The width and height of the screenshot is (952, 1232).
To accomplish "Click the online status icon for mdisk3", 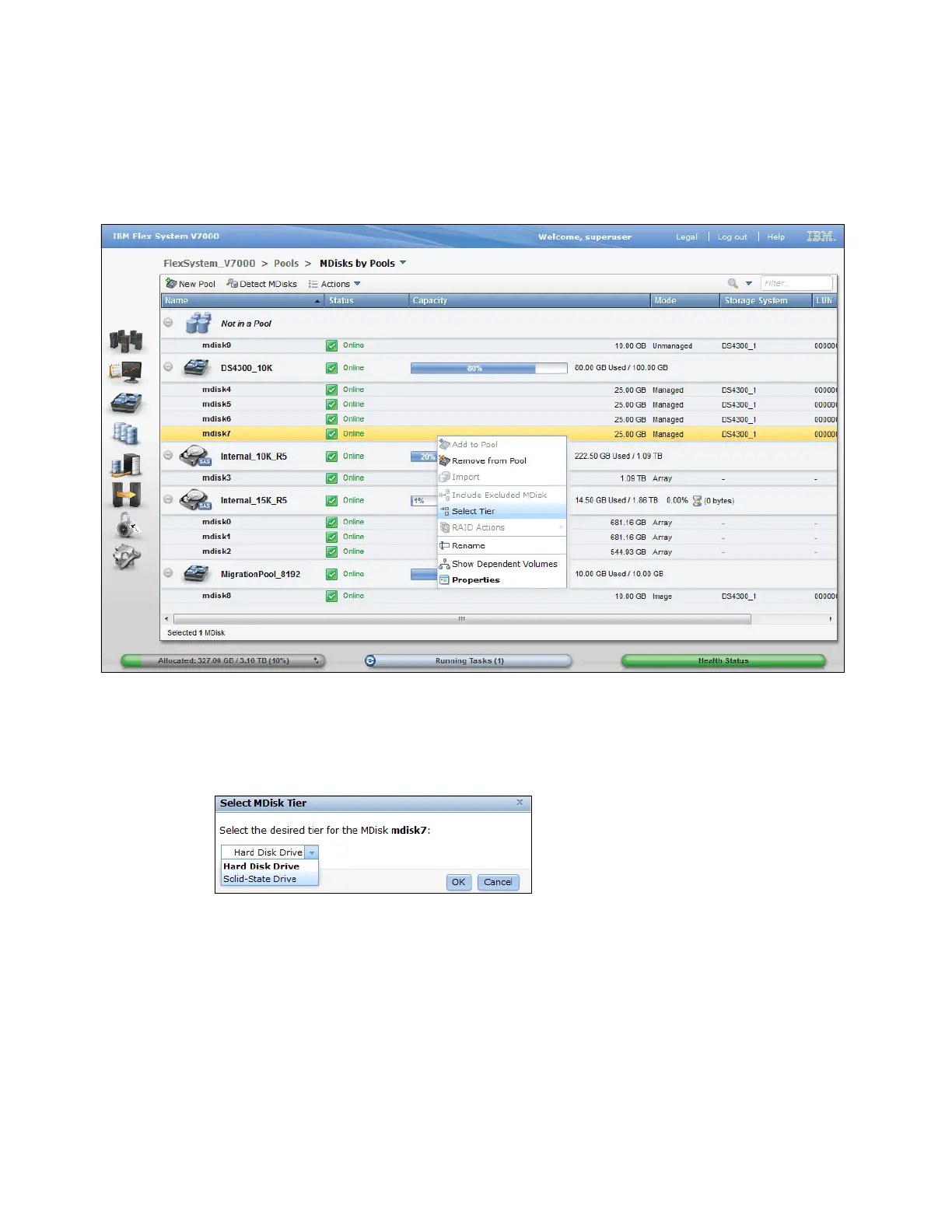I will coord(332,478).
